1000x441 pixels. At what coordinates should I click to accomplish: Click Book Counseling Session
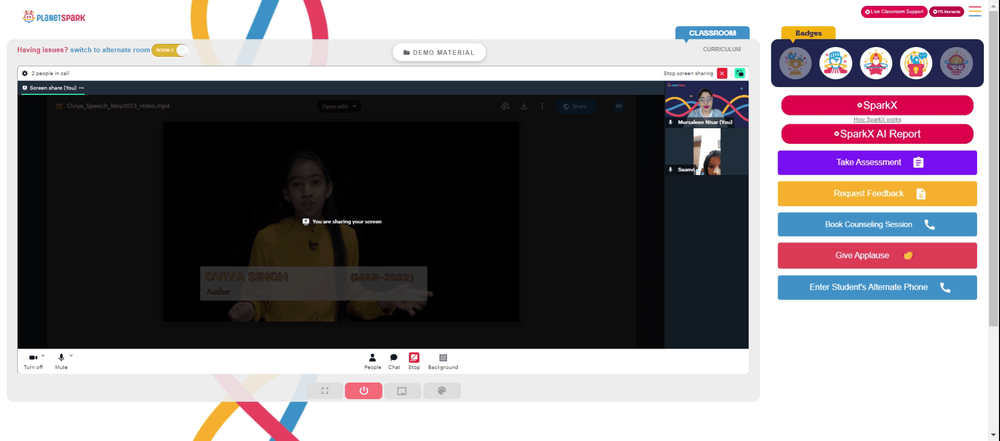877,225
